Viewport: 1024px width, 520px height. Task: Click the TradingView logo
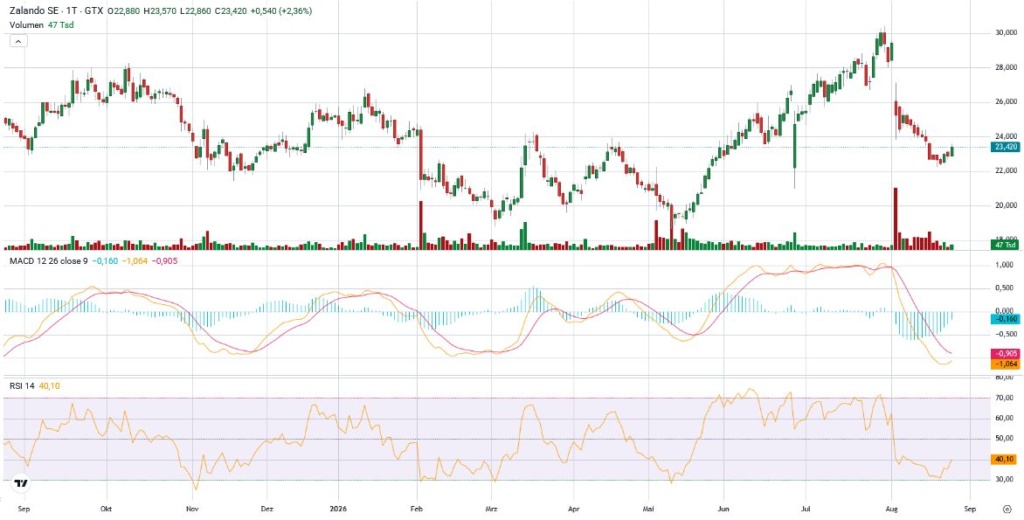click(x=22, y=483)
